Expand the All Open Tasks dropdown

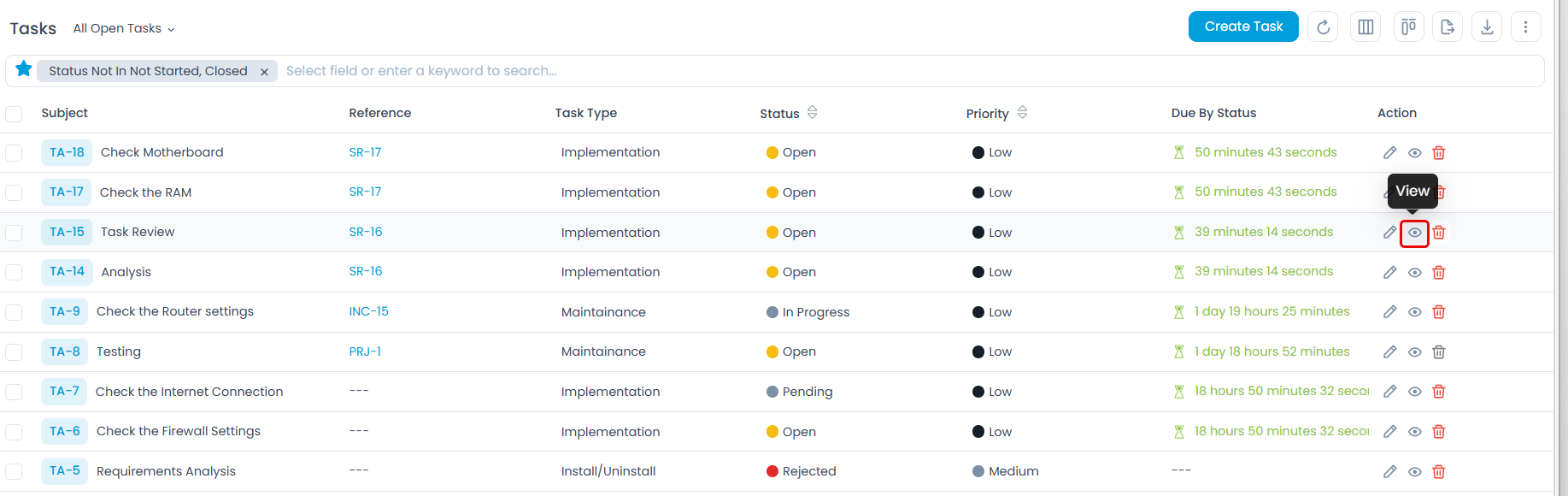pos(124,29)
